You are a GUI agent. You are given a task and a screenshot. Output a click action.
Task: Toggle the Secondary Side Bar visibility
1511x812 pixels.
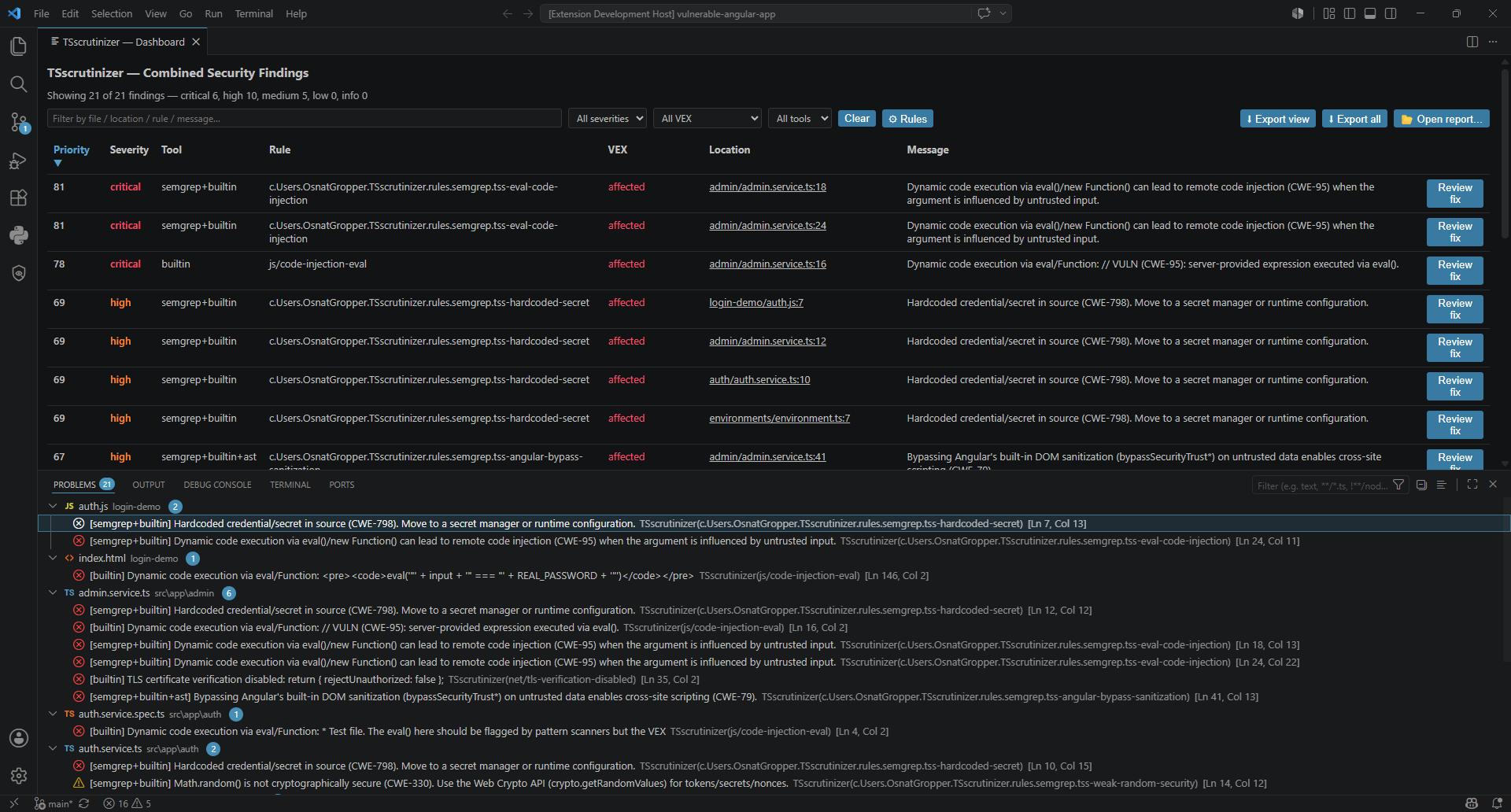coord(1391,13)
